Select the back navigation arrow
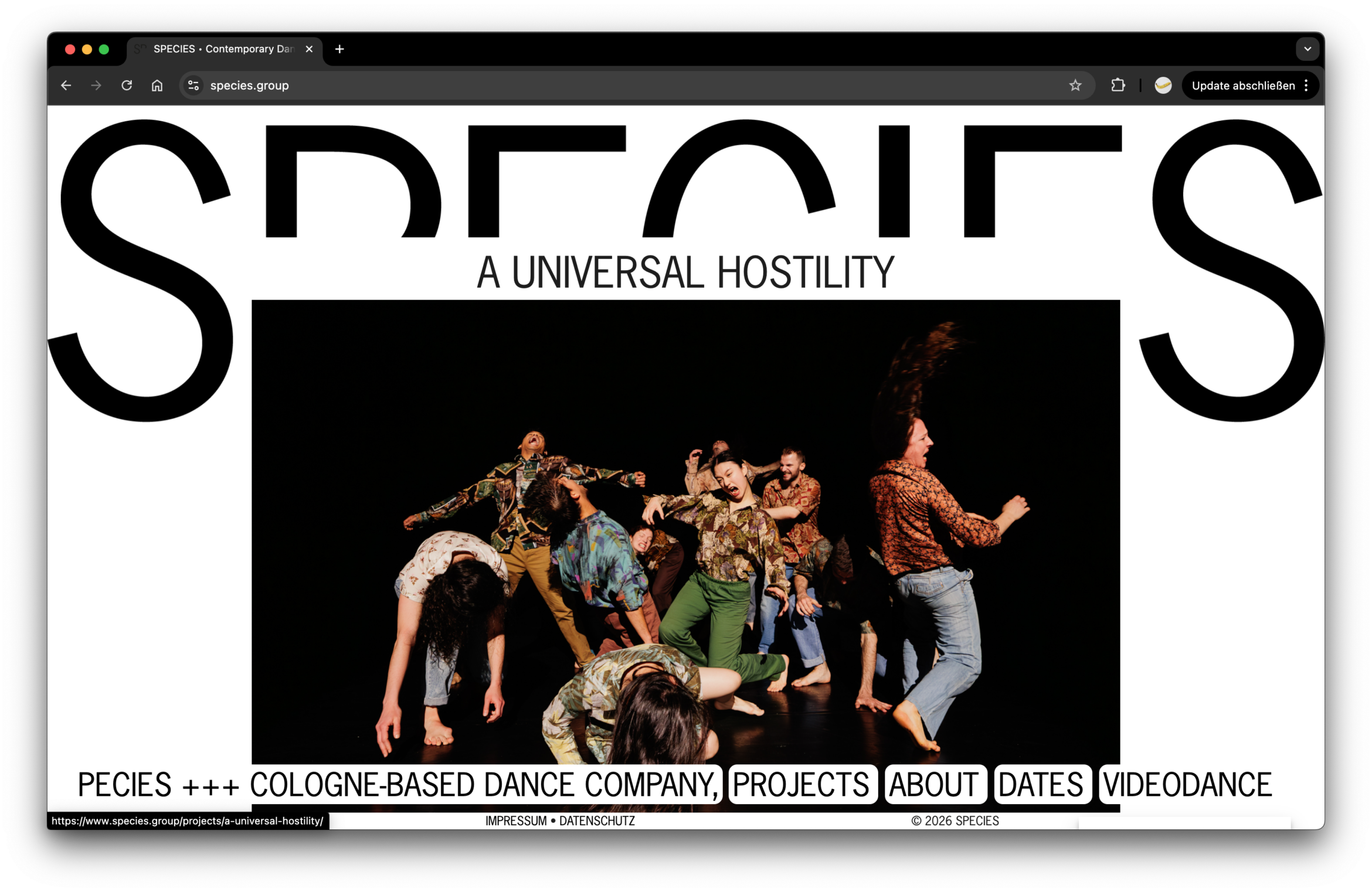Screen dimensions: 1372x892 66,85
